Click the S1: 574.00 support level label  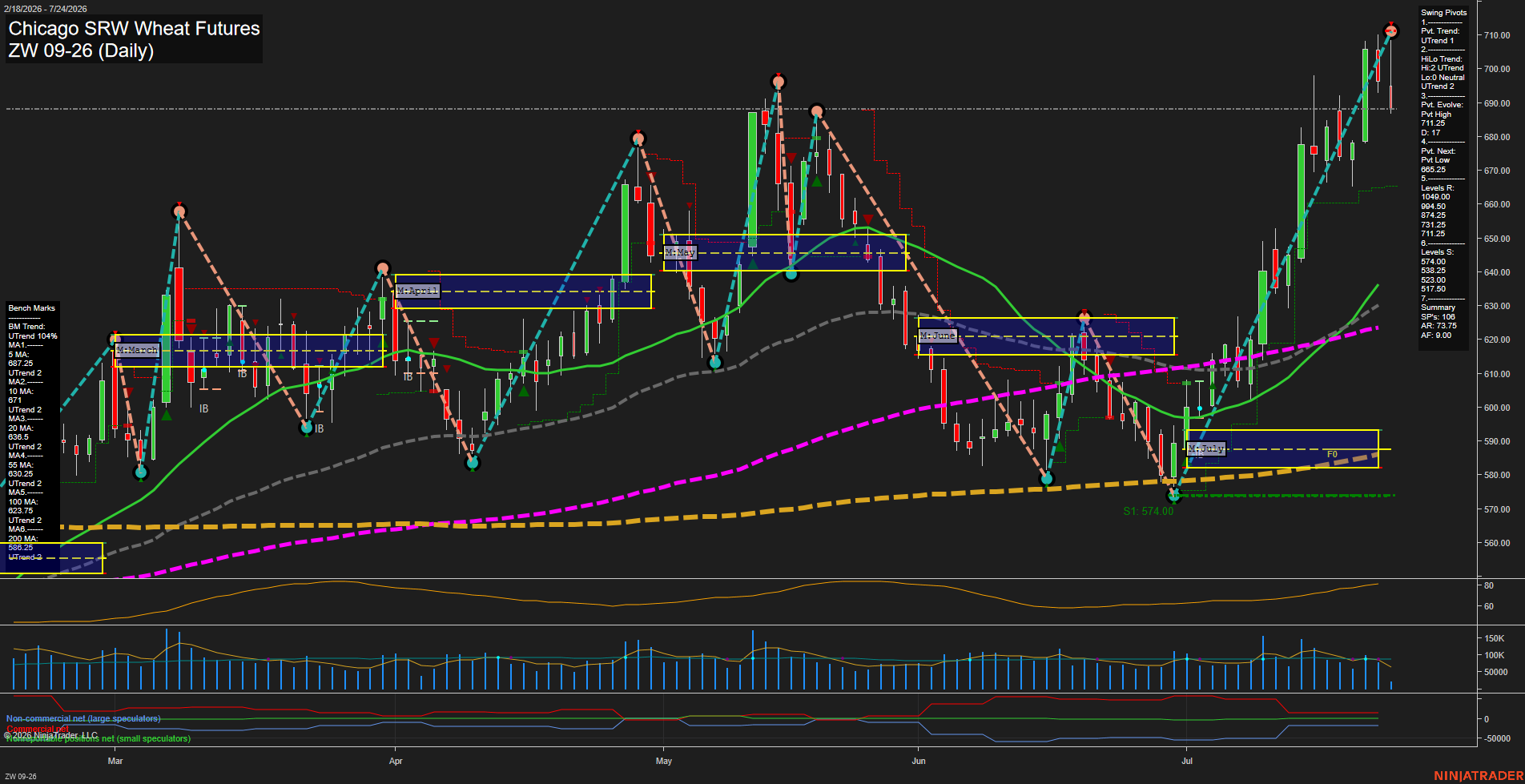pos(1148,511)
